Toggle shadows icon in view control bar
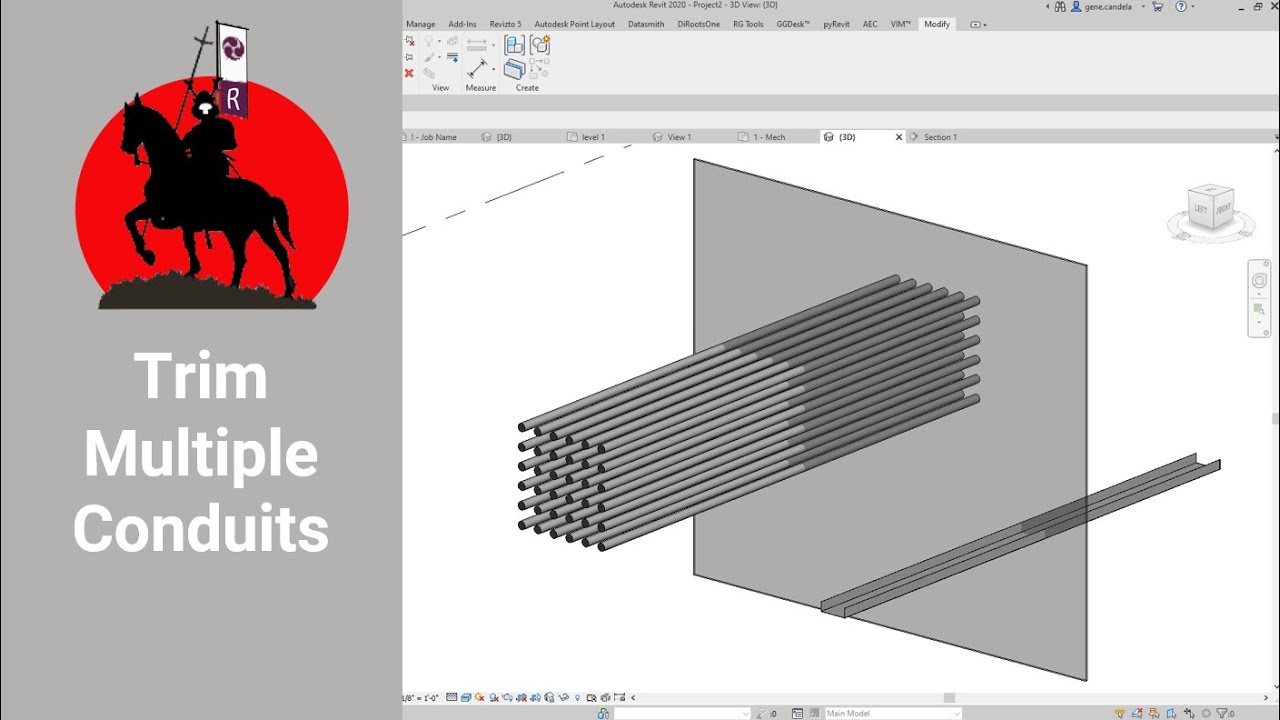 click(494, 697)
